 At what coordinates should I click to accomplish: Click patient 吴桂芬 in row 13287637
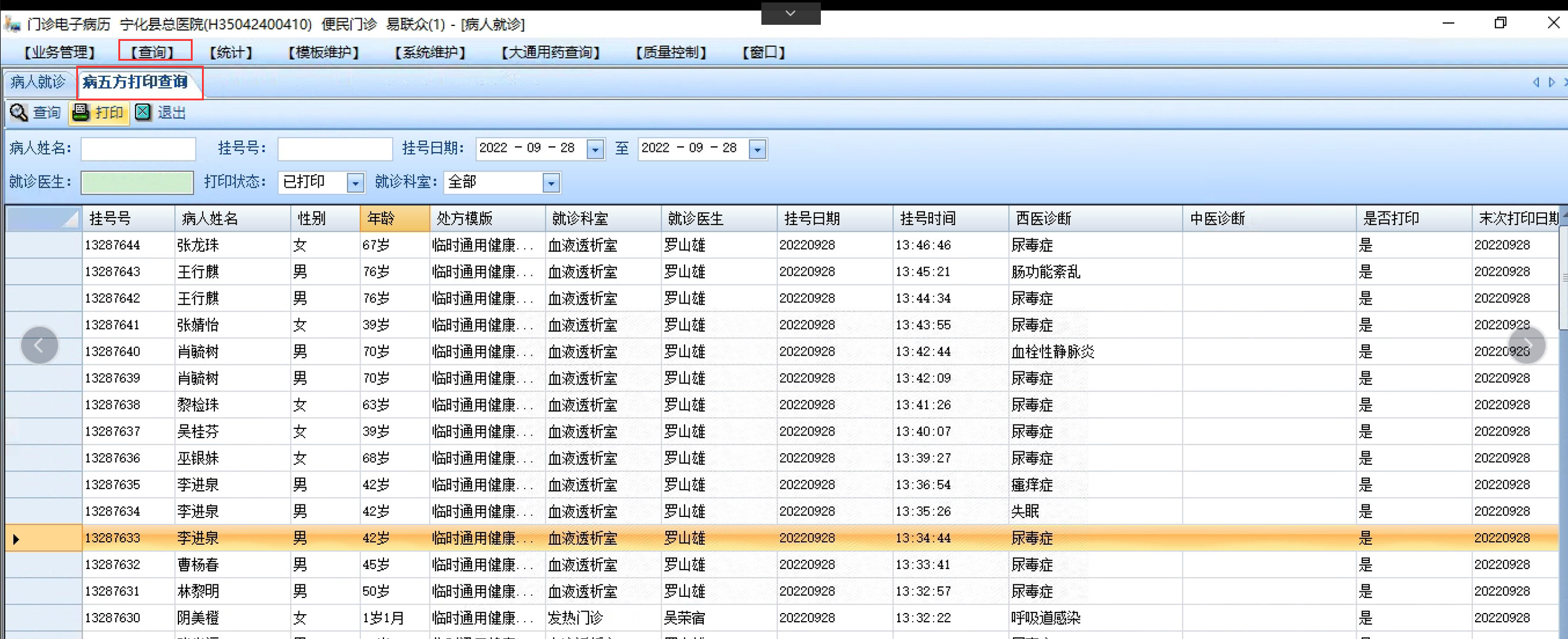point(198,432)
